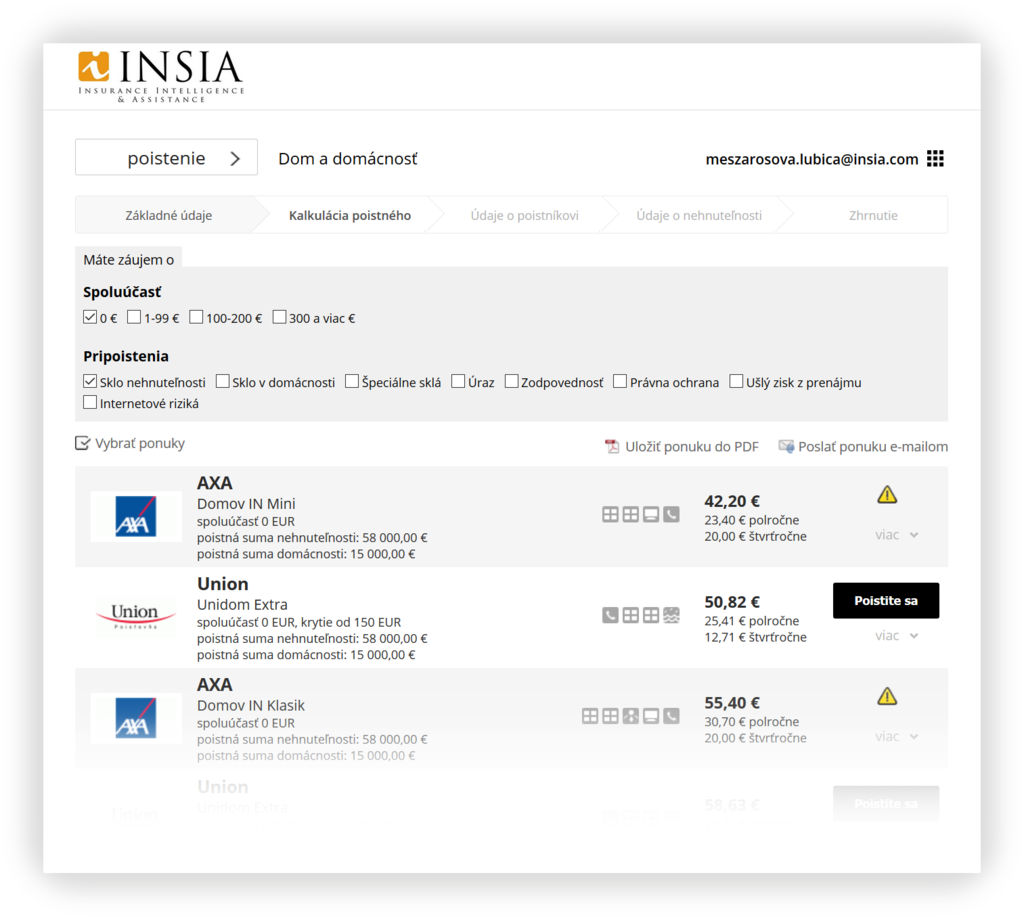
Task: Click '25,41 € polročne' text
Action: point(752,621)
